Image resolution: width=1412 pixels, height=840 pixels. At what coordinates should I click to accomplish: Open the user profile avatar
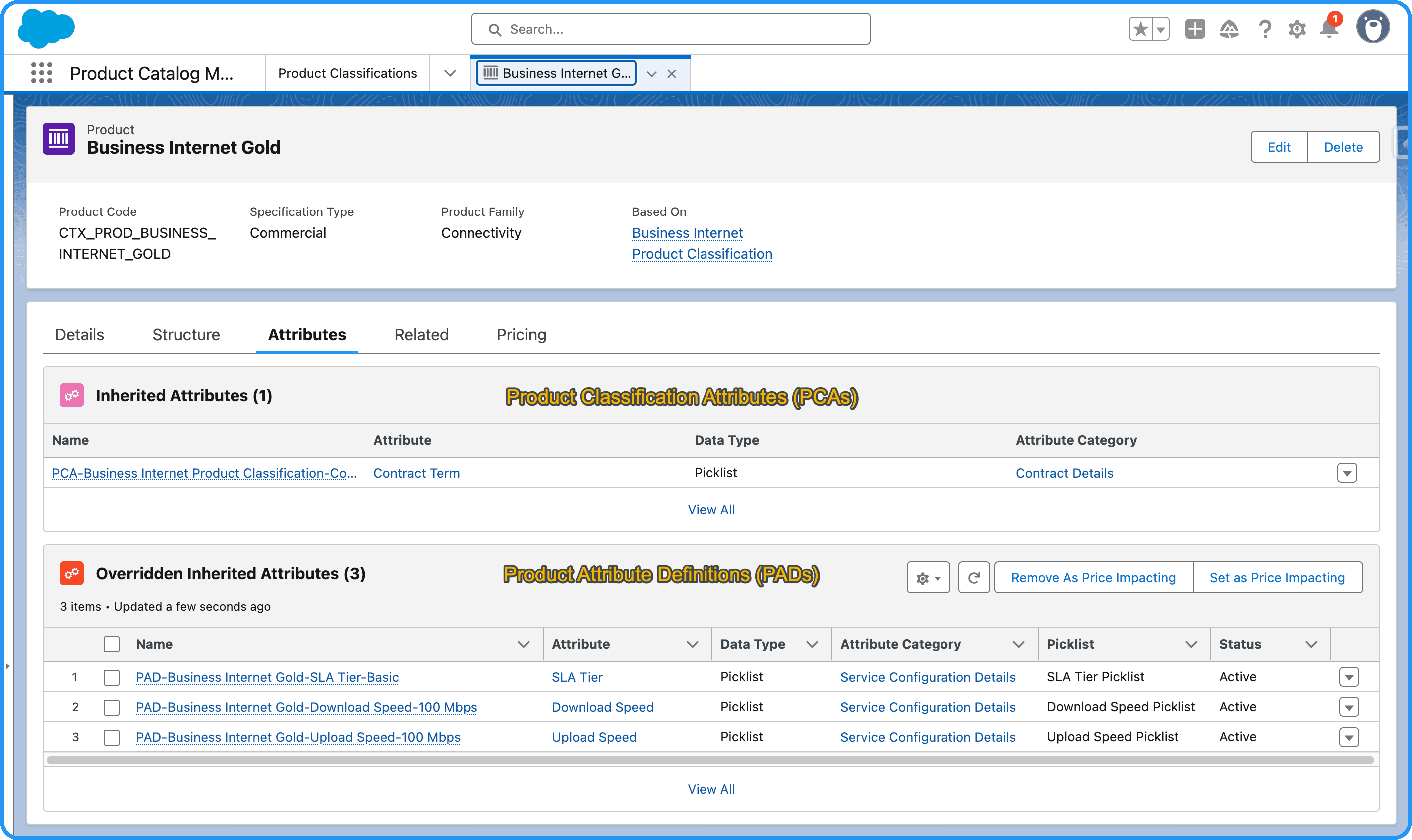1373,27
